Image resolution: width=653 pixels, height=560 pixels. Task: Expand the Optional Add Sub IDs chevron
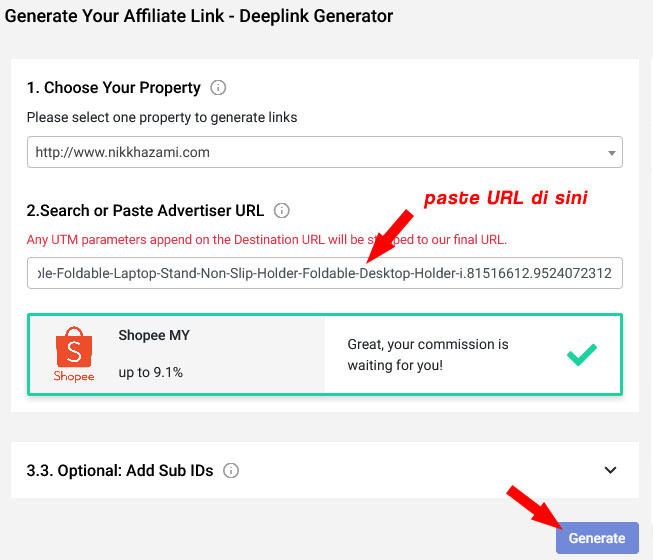pyautogui.click(x=611, y=470)
